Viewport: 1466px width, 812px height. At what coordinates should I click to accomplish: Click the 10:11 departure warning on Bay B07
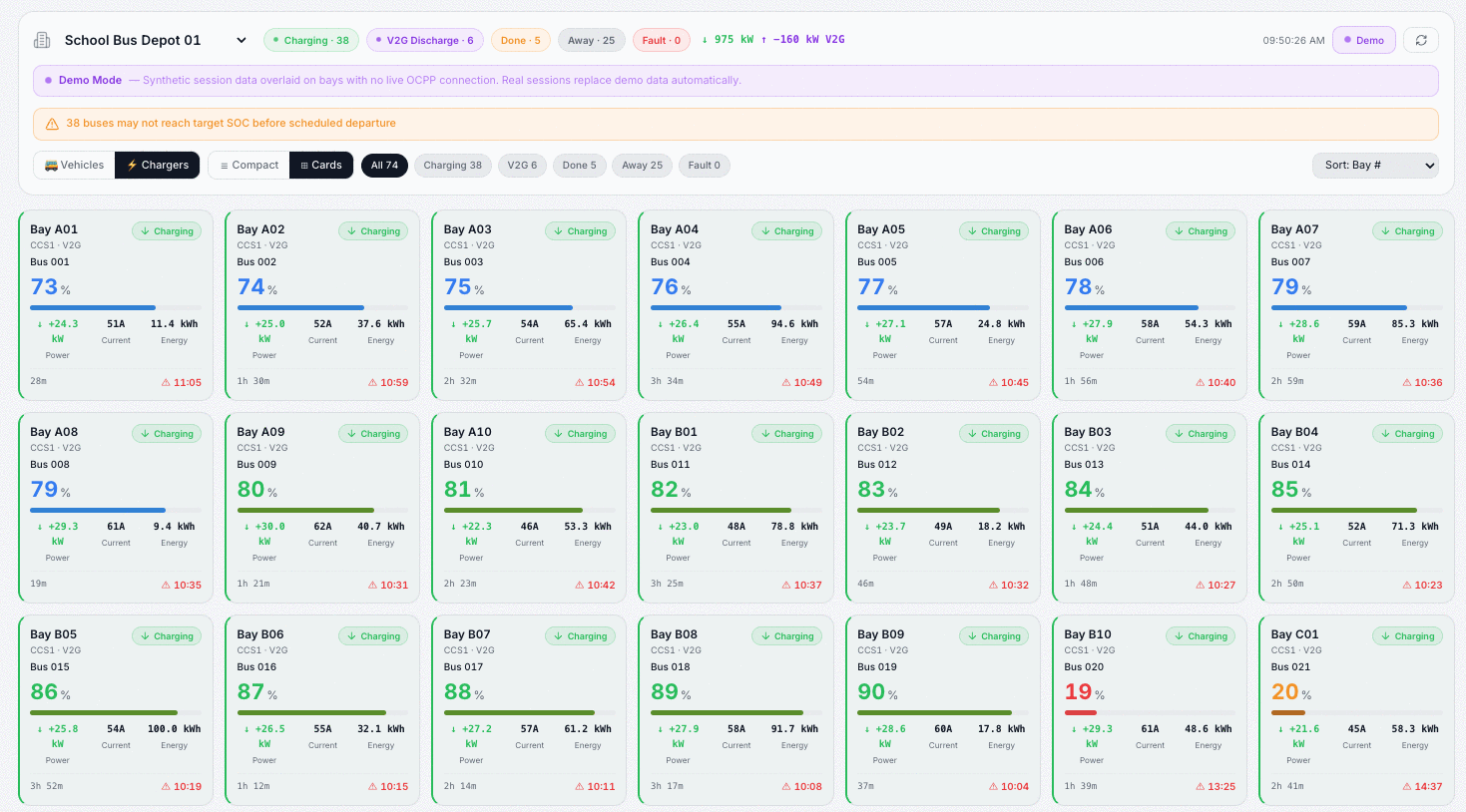pos(595,786)
